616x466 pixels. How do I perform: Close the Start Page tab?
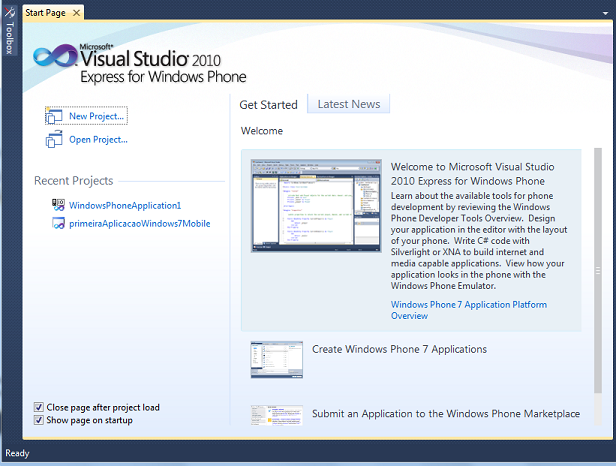tap(77, 13)
